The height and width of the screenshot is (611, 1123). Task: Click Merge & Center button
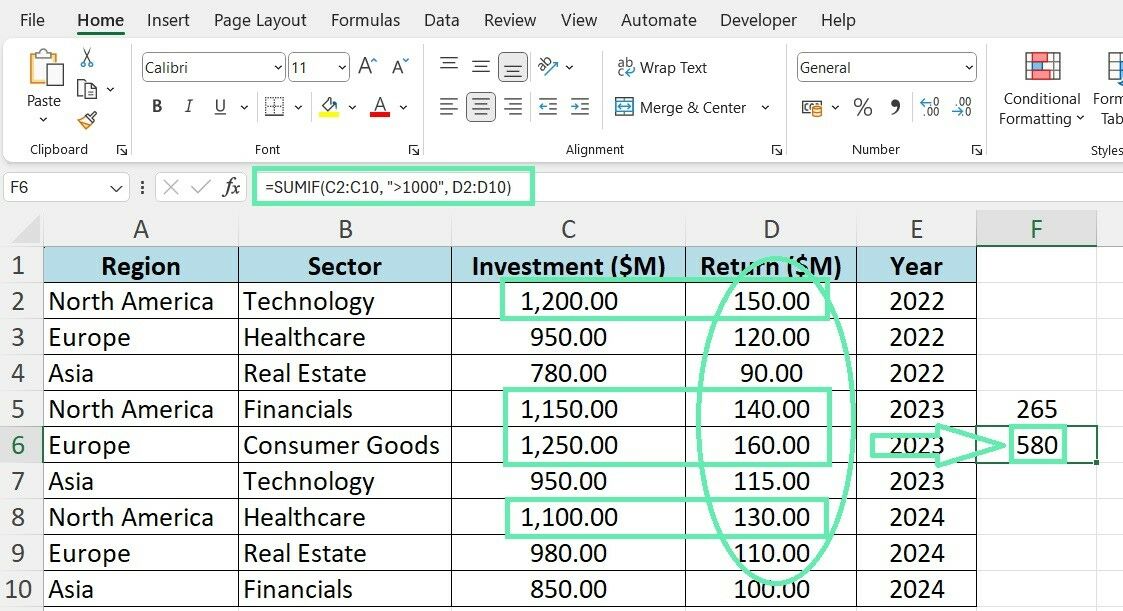(x=680, y=107)
